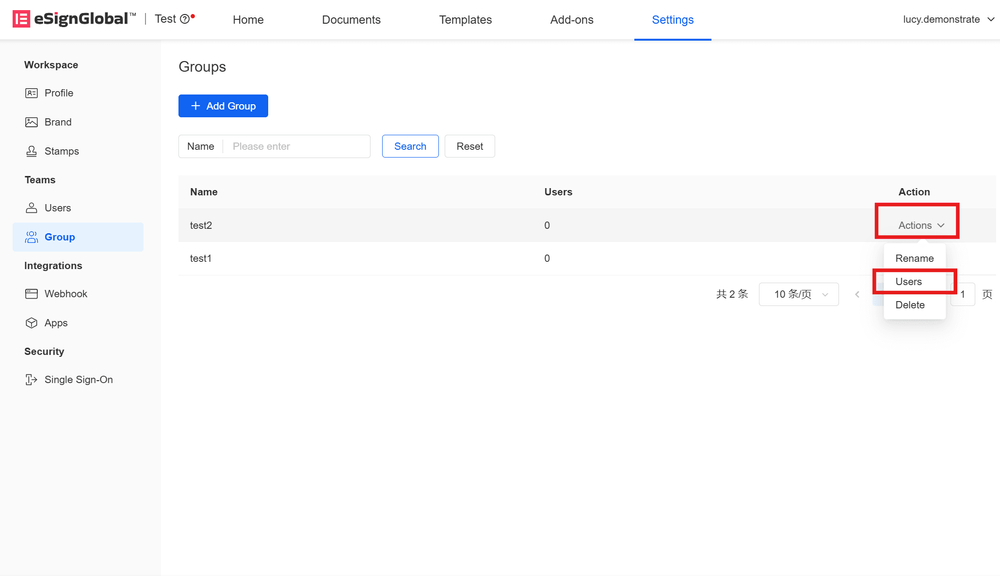
Task: Choose Rename from the Actions menu
Action: point(914,258)
